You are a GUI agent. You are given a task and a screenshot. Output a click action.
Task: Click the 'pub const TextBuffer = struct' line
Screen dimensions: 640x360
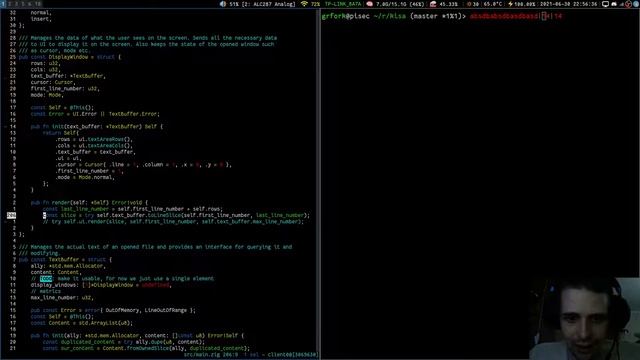point(65,260)
